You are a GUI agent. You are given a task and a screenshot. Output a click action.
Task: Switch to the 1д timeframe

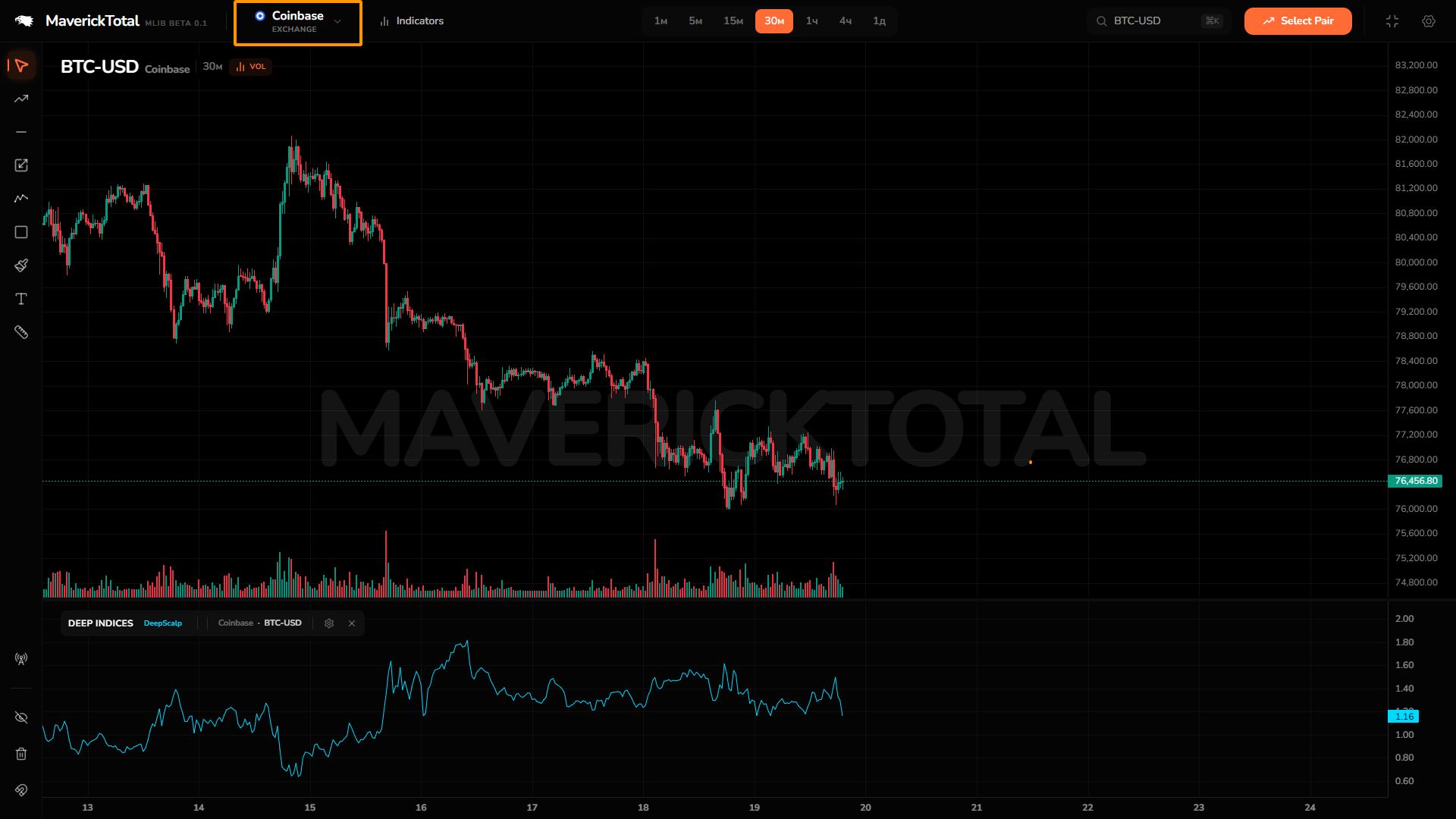click(880, 21)
